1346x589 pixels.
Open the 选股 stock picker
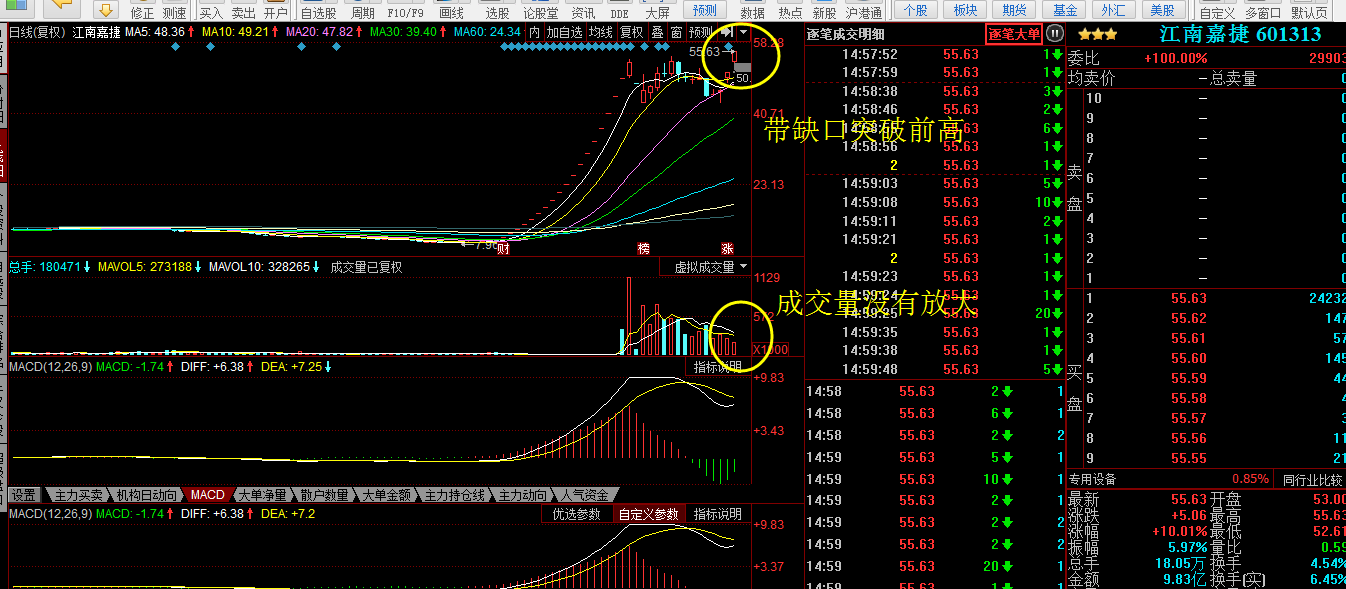click(497, 13)
